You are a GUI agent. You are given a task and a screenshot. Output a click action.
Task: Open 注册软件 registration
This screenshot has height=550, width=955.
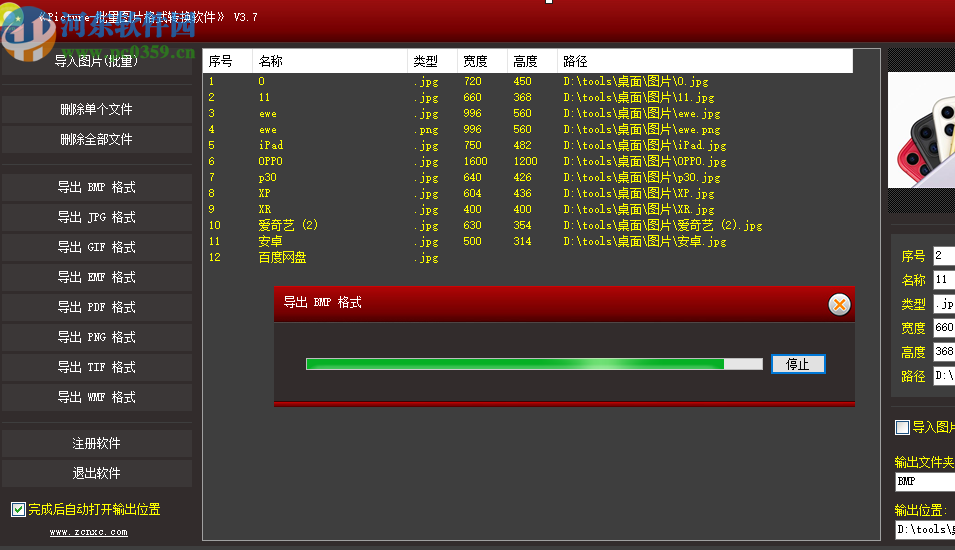click(97, 443)
